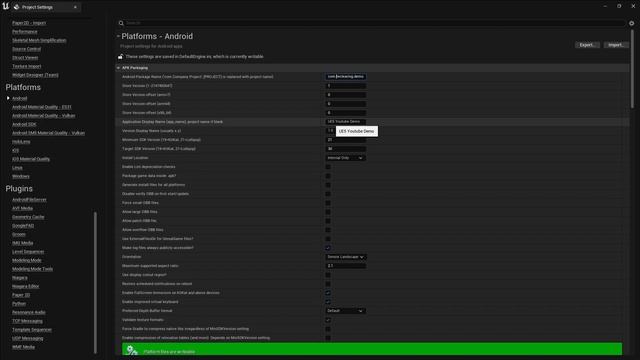The width and height of the screenshot is (640, 360).
Task: Uncheck Make log files always publicly accessible
Action: (x=328, y=248)
